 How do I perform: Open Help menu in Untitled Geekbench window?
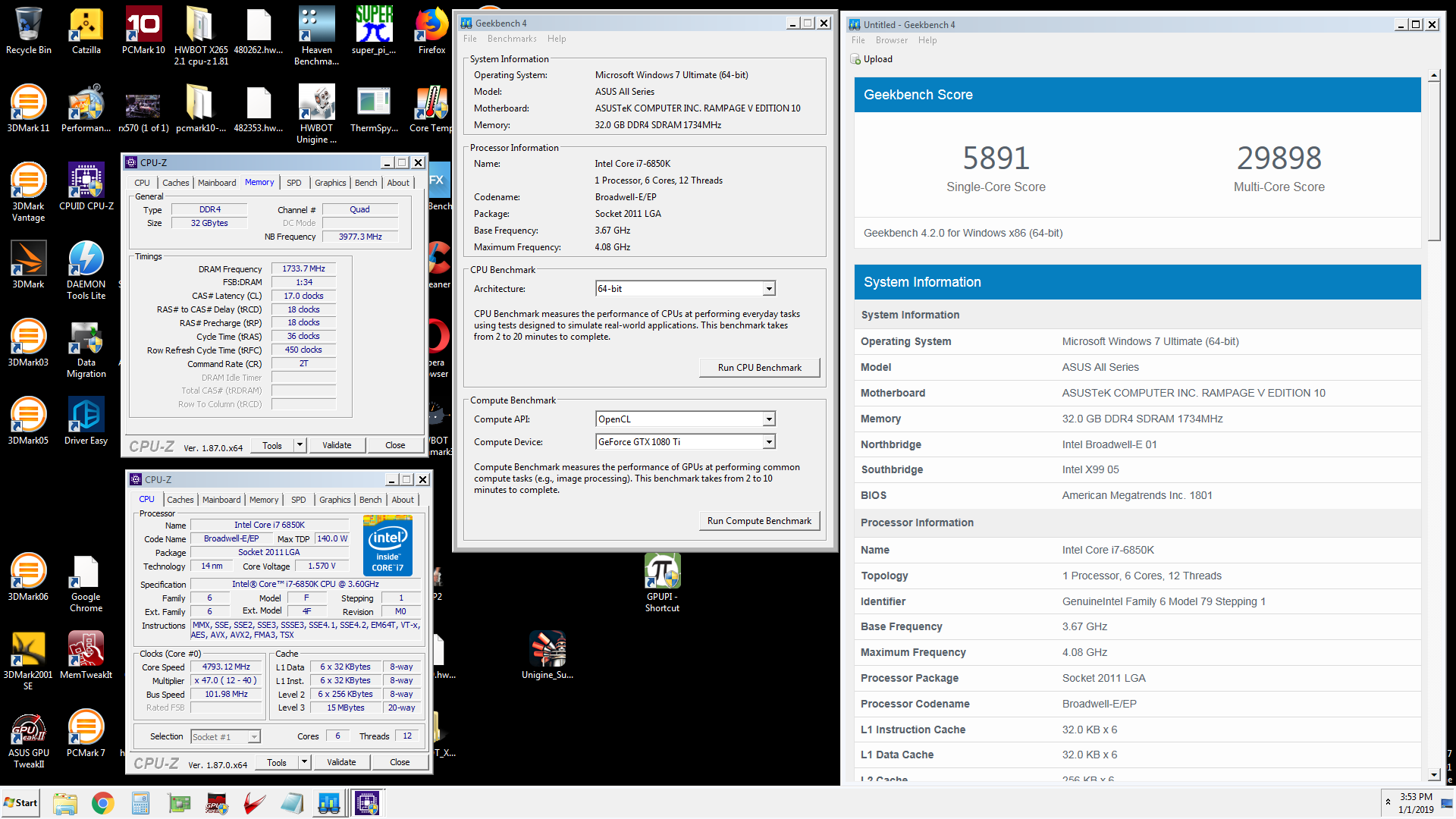coord(927,40)
